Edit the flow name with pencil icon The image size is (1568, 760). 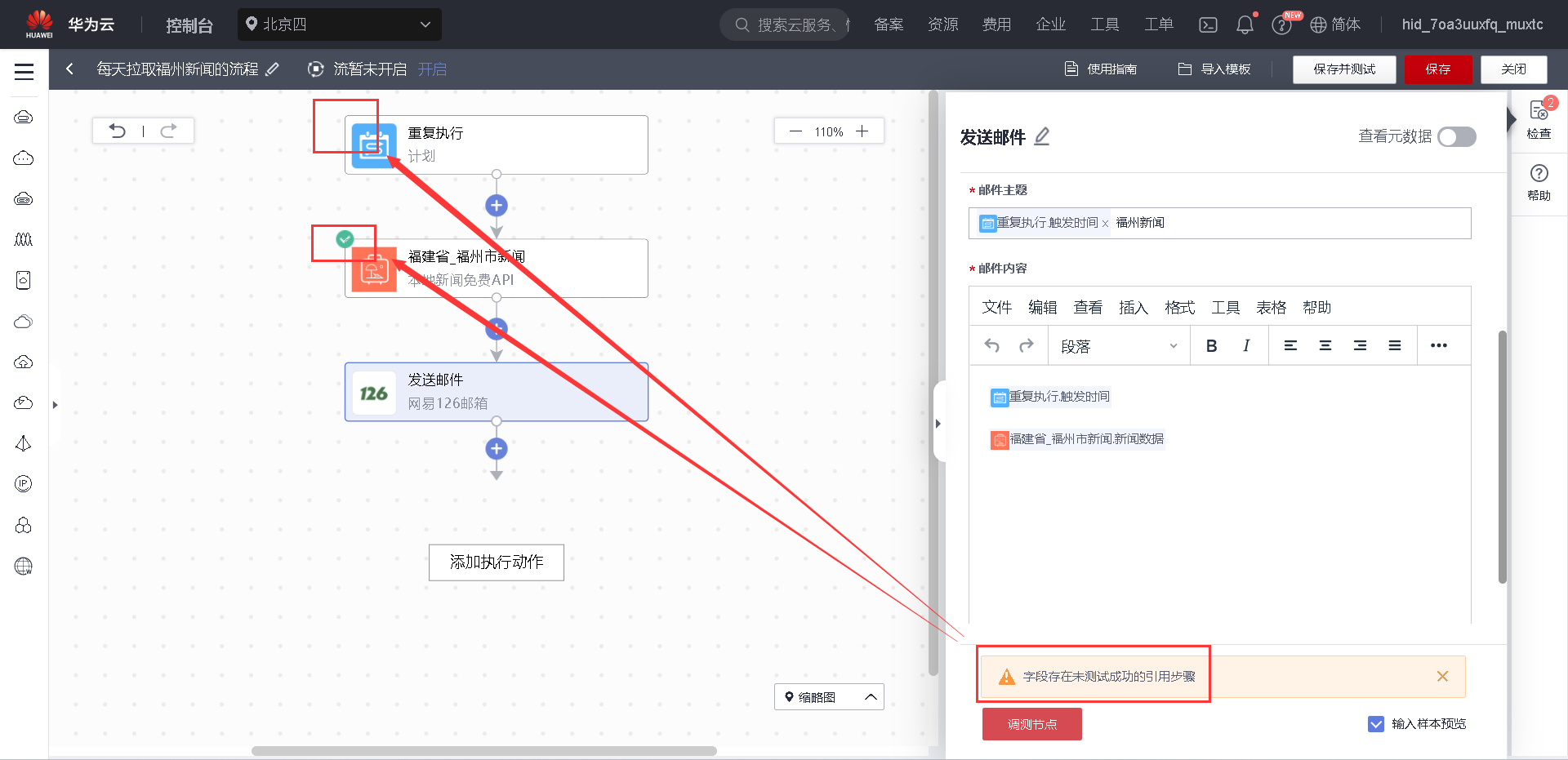click(x=273, y=69)
